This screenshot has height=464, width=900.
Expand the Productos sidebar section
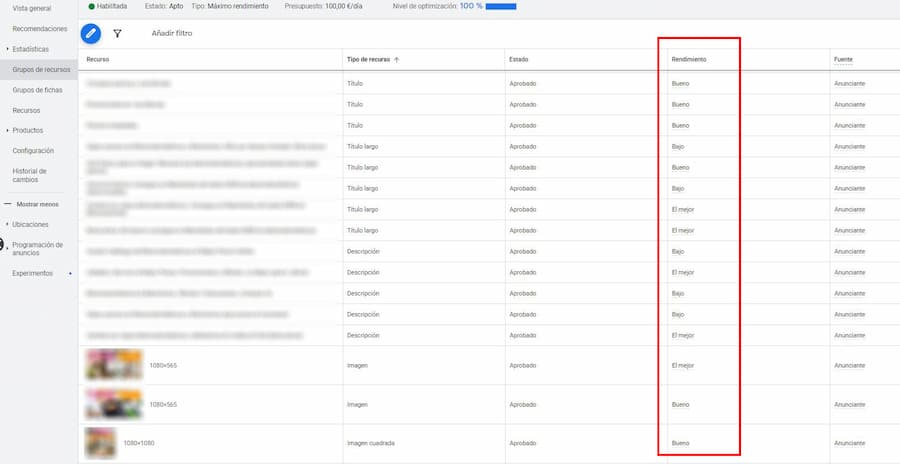pyautogui.click(x=8, y=131)
